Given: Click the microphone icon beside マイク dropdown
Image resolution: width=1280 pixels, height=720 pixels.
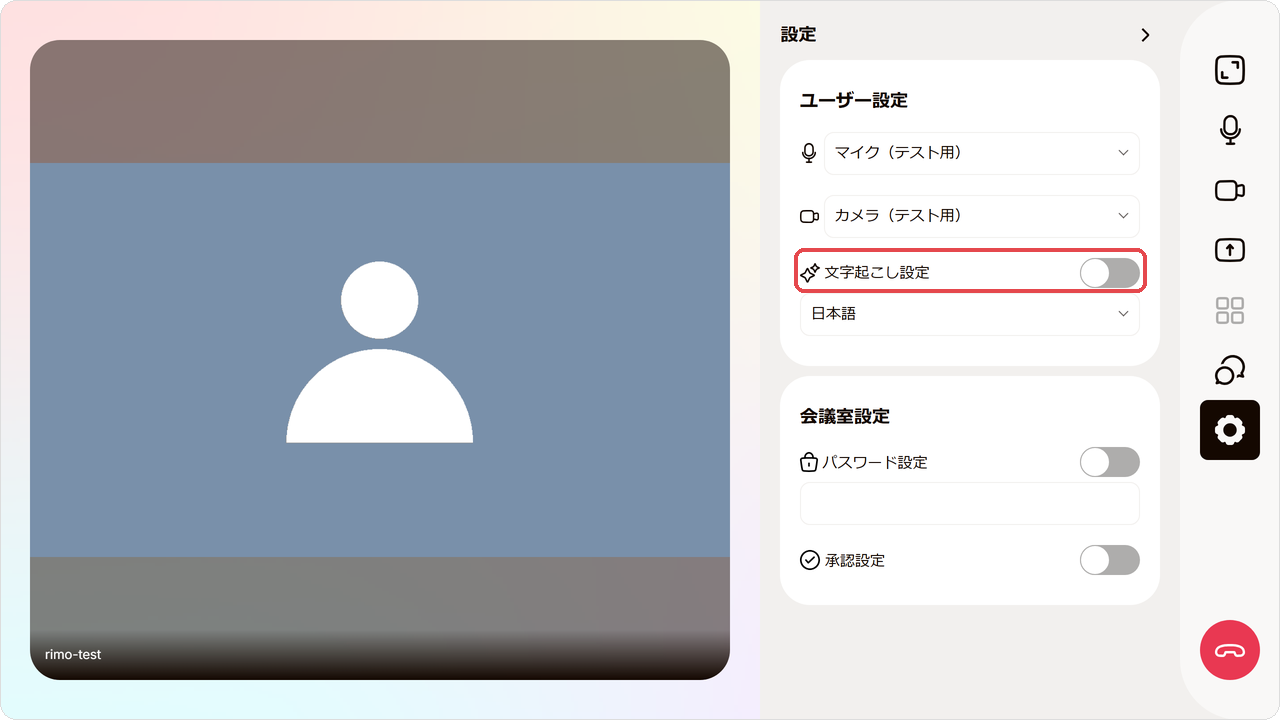Looking at the screenshot, I should 809,153.
